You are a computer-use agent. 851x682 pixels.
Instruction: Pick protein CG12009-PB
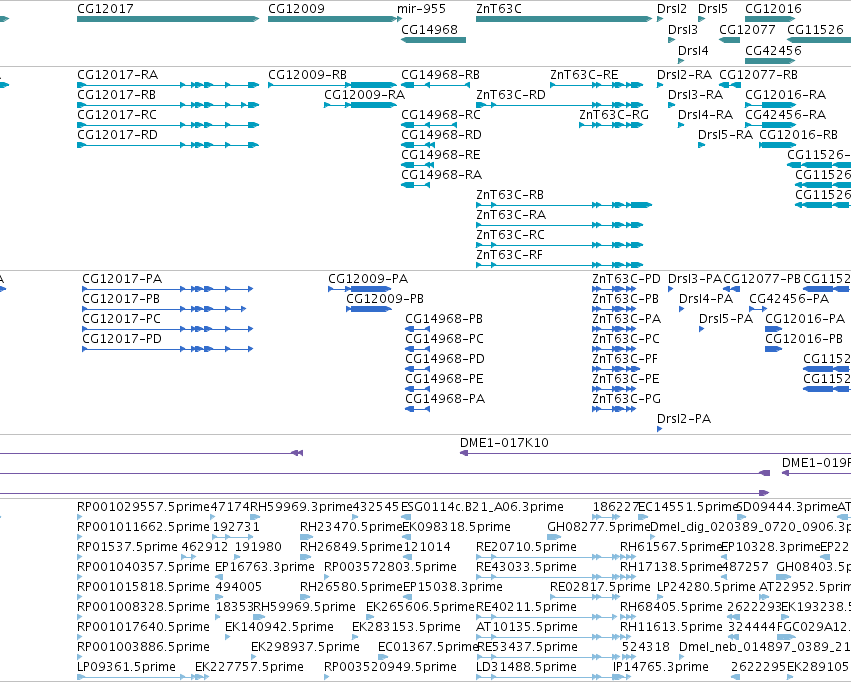point(385,298)
